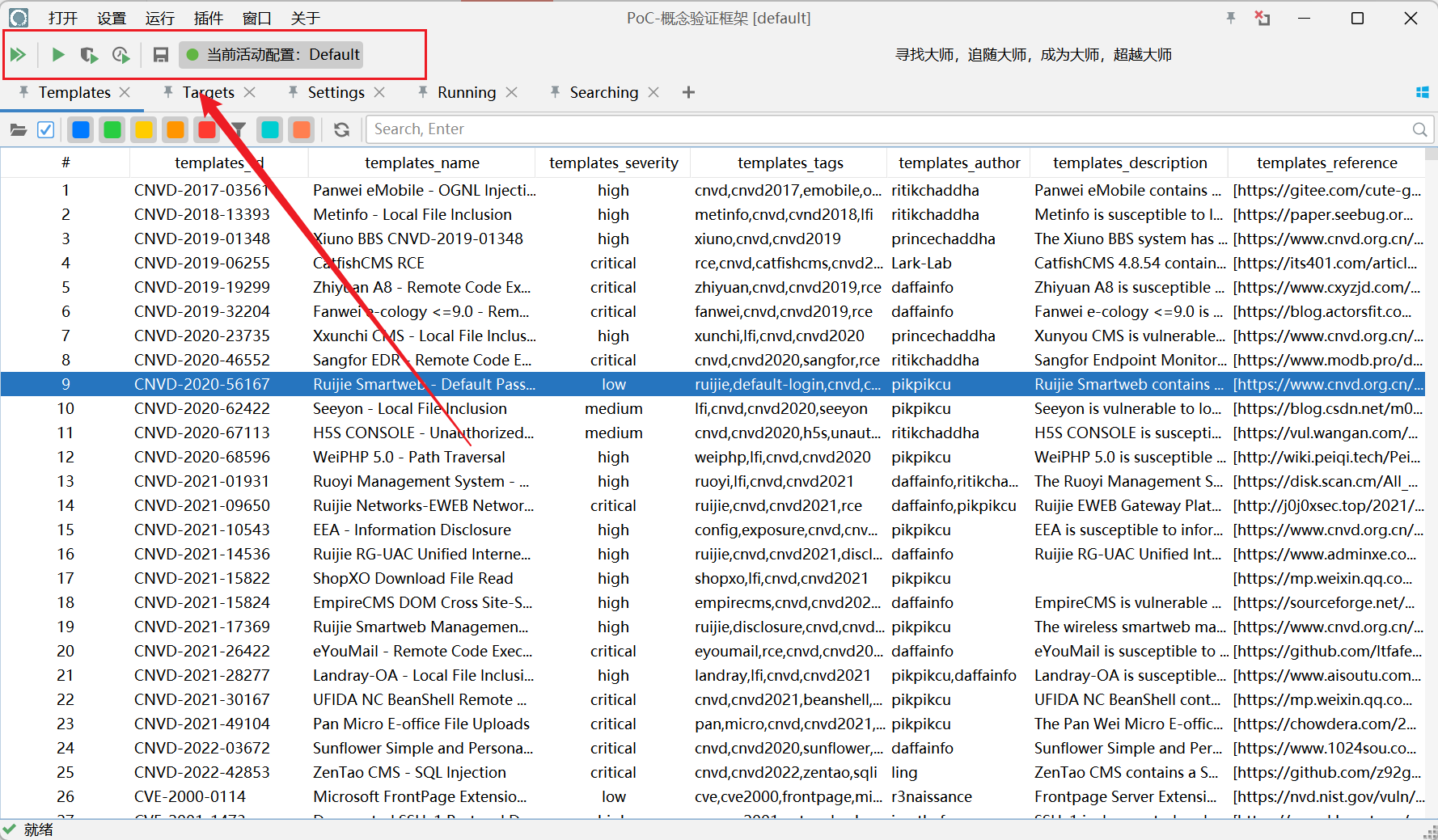Click the refresh templates icon

click(x=341, y=129)
